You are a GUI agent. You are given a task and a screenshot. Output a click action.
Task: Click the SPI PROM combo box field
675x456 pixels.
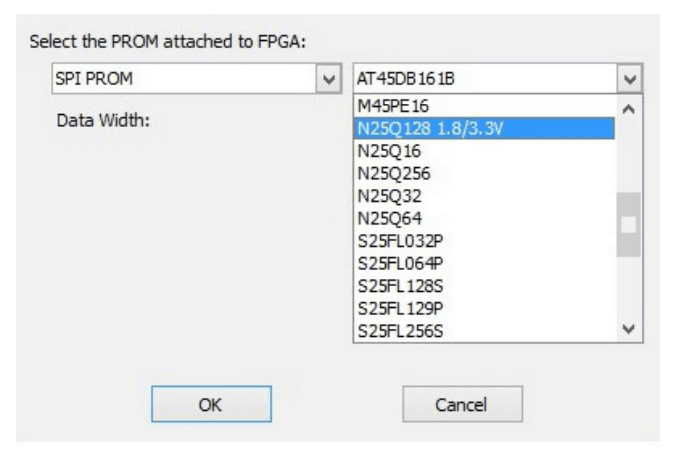[x=180, y=78]
